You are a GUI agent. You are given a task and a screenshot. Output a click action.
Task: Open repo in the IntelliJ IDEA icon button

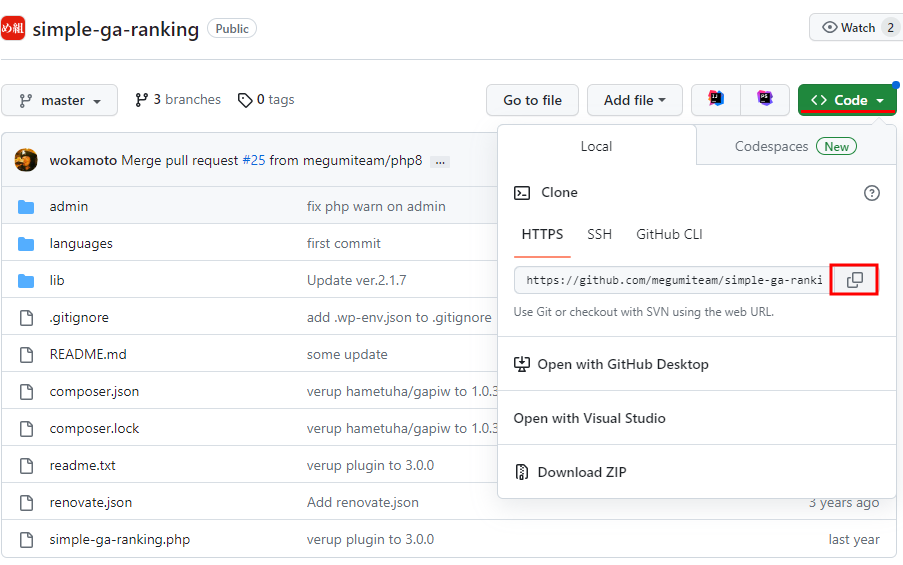pyautogui.click(x=716, y=99)
